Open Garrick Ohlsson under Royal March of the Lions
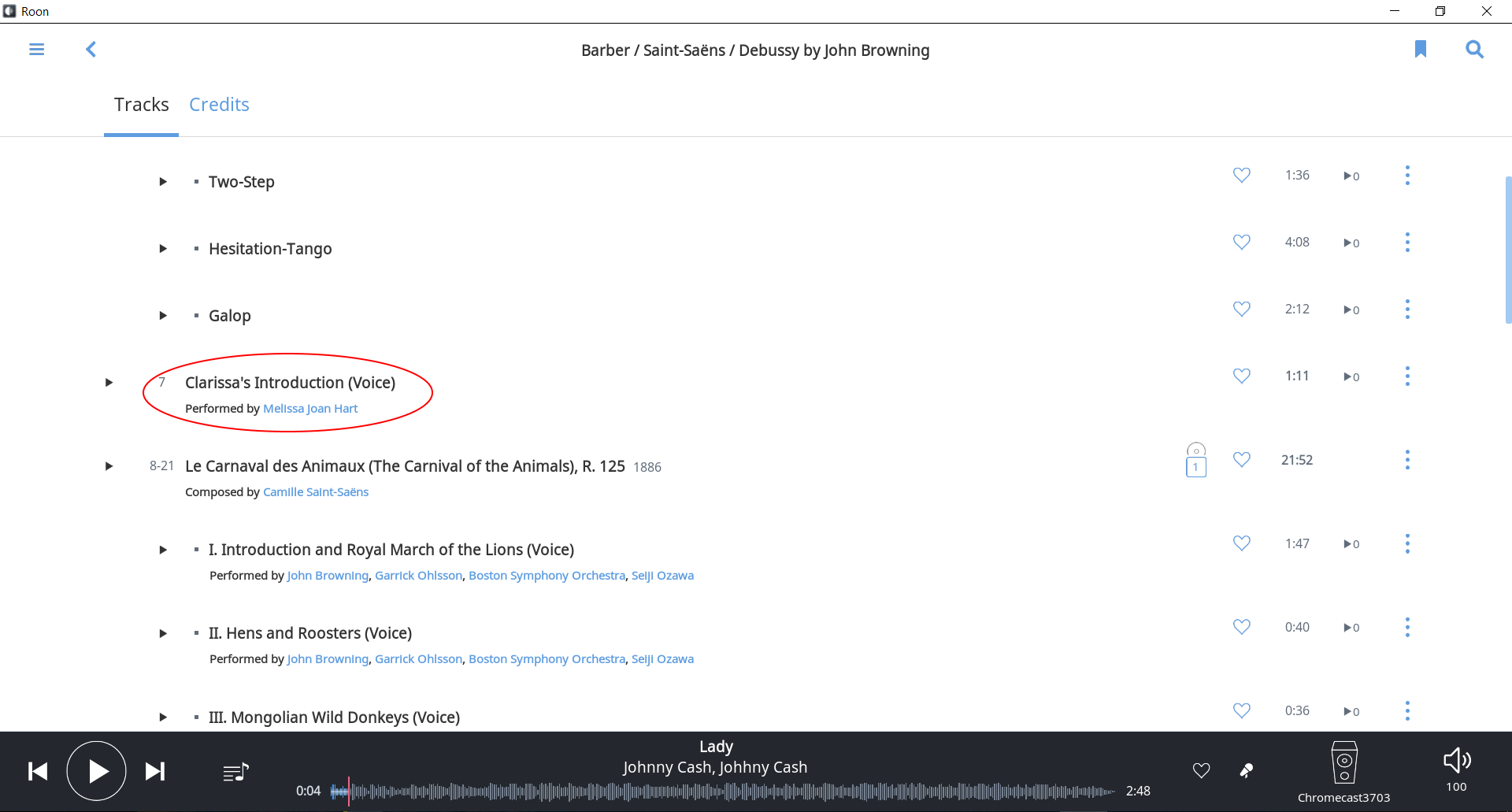This screenshot has height=812, width=1512. coord(418,576)
